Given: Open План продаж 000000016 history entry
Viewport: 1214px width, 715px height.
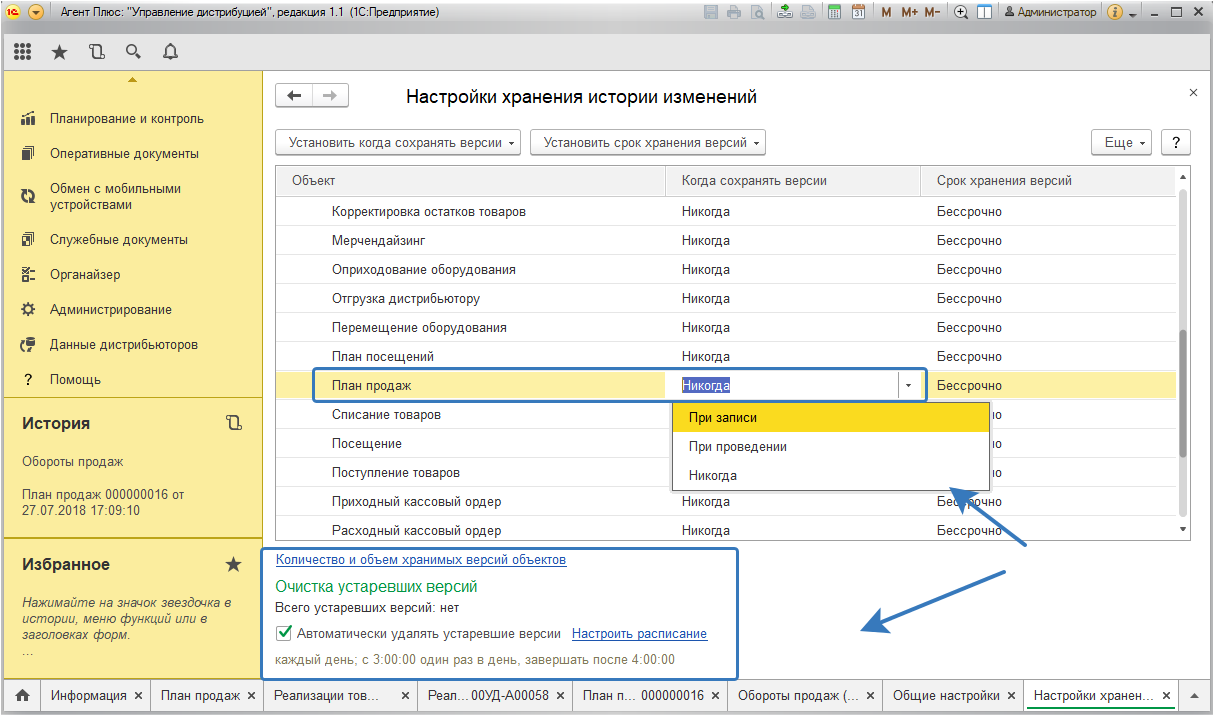Looking at the screenshot, I should coord(103,503).
